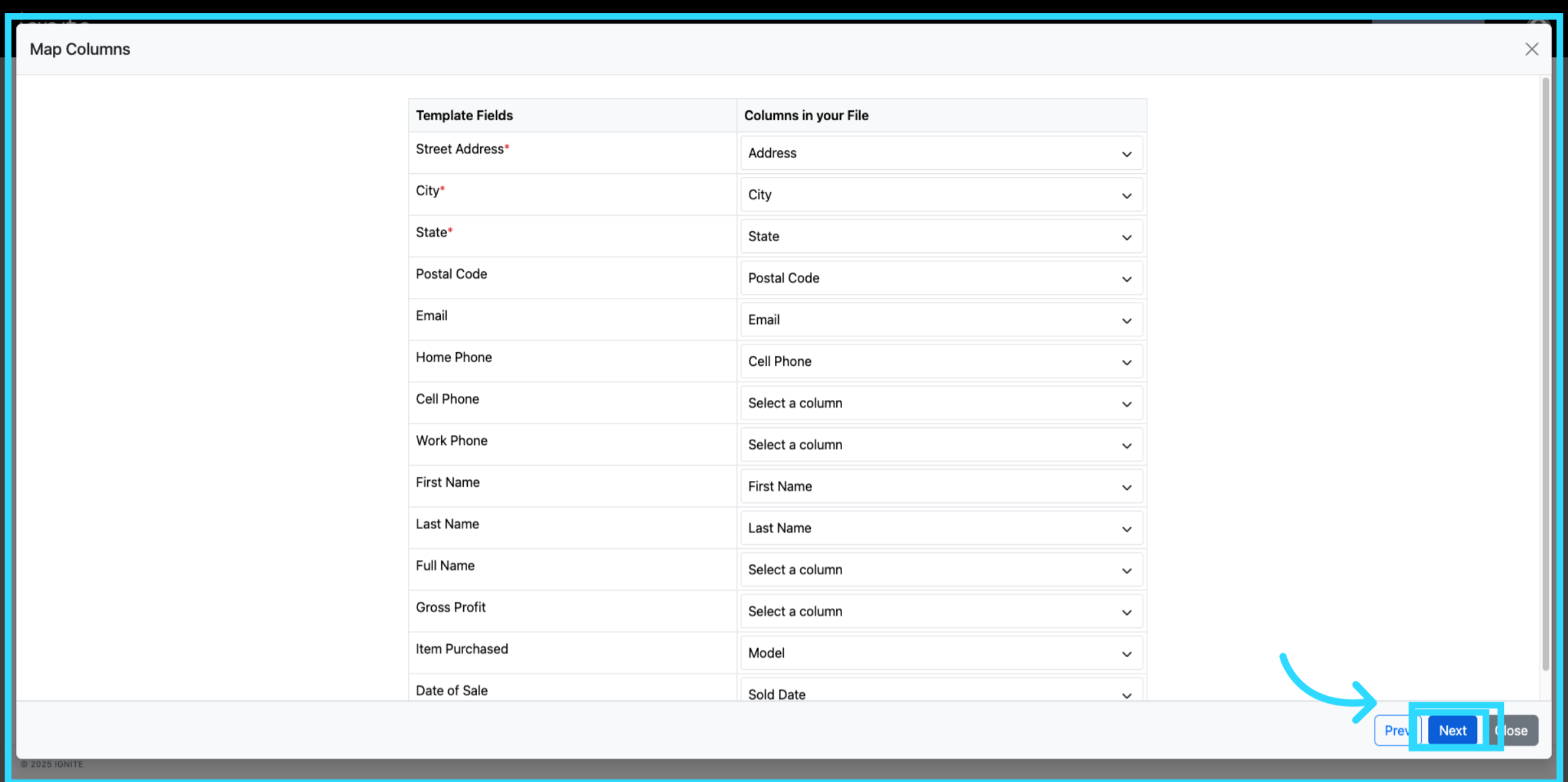Select a column for Work Phone field
Image resolution: width=1568 pixels, height=782 pixels.
tap(941, 445)
